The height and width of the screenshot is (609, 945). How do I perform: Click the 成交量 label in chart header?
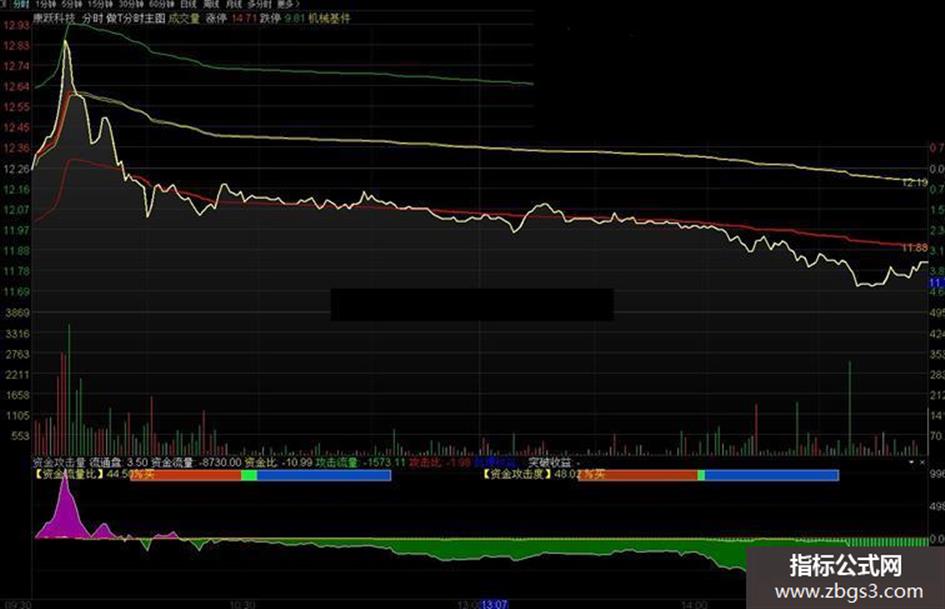pos(184,18)
